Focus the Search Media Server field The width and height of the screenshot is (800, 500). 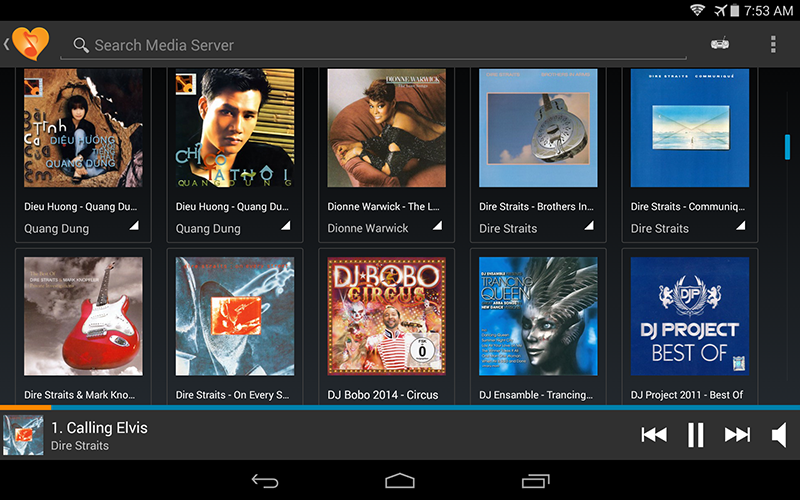pyautogui.click(x=373, y=45)
